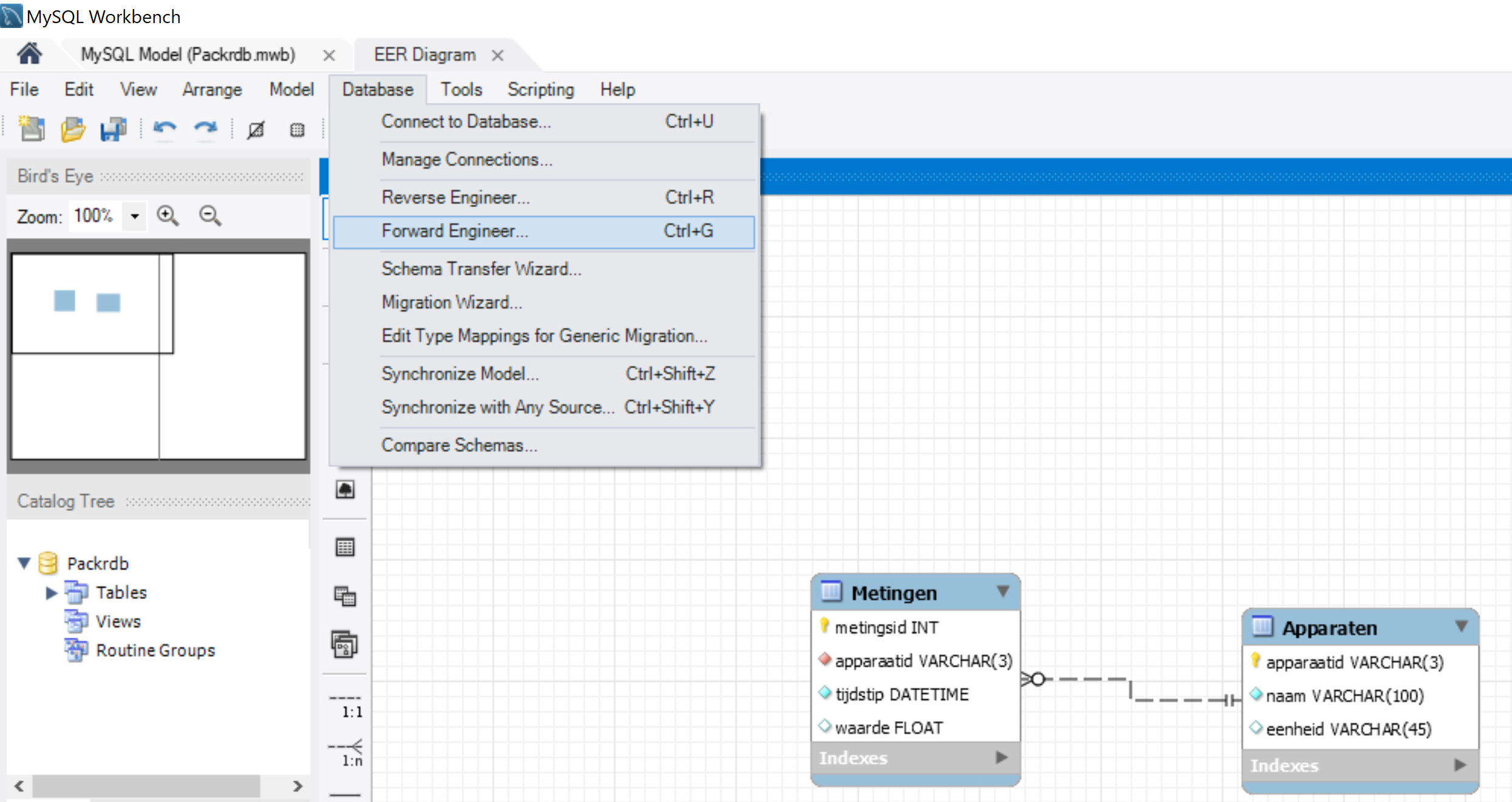The width and height of the screenshot is (1512, 802).
Task: Open the File menu
Action: coord(24,89)
